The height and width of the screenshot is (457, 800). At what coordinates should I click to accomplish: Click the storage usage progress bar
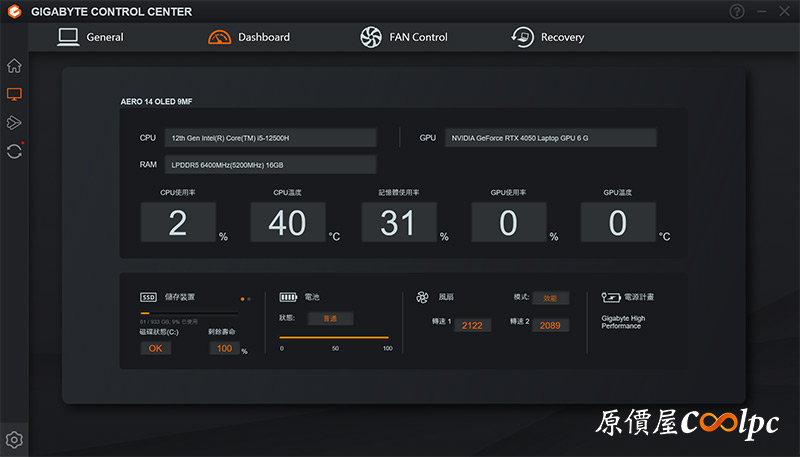point(189,313)
